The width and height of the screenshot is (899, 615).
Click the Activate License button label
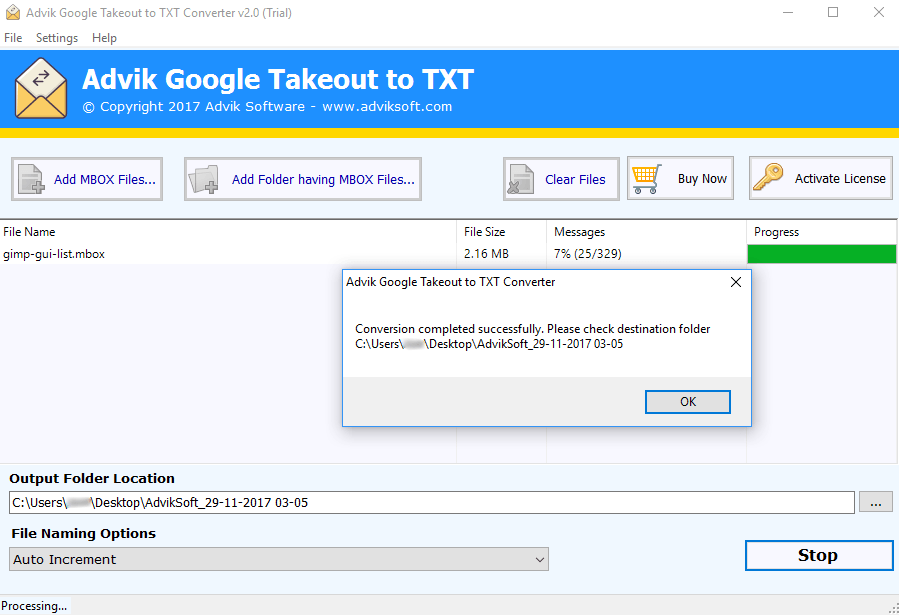[840, 178]
